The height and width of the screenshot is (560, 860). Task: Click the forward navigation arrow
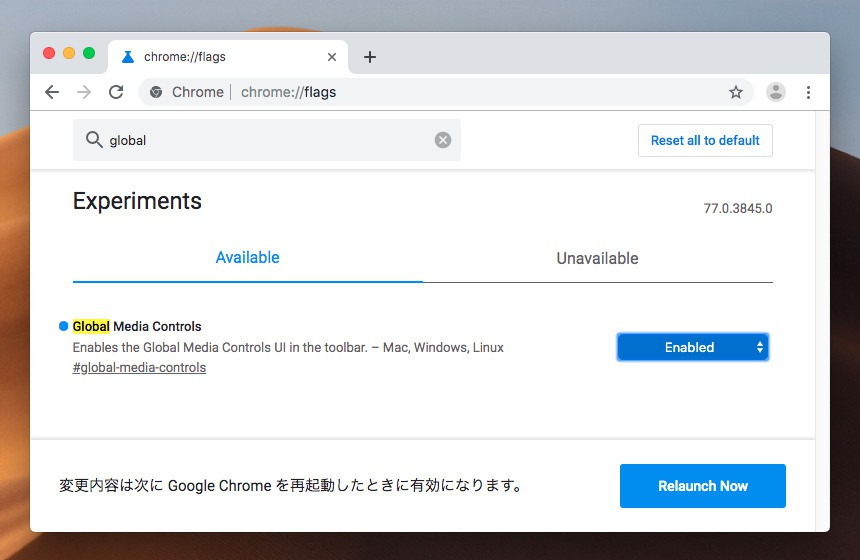pos(84,92)
